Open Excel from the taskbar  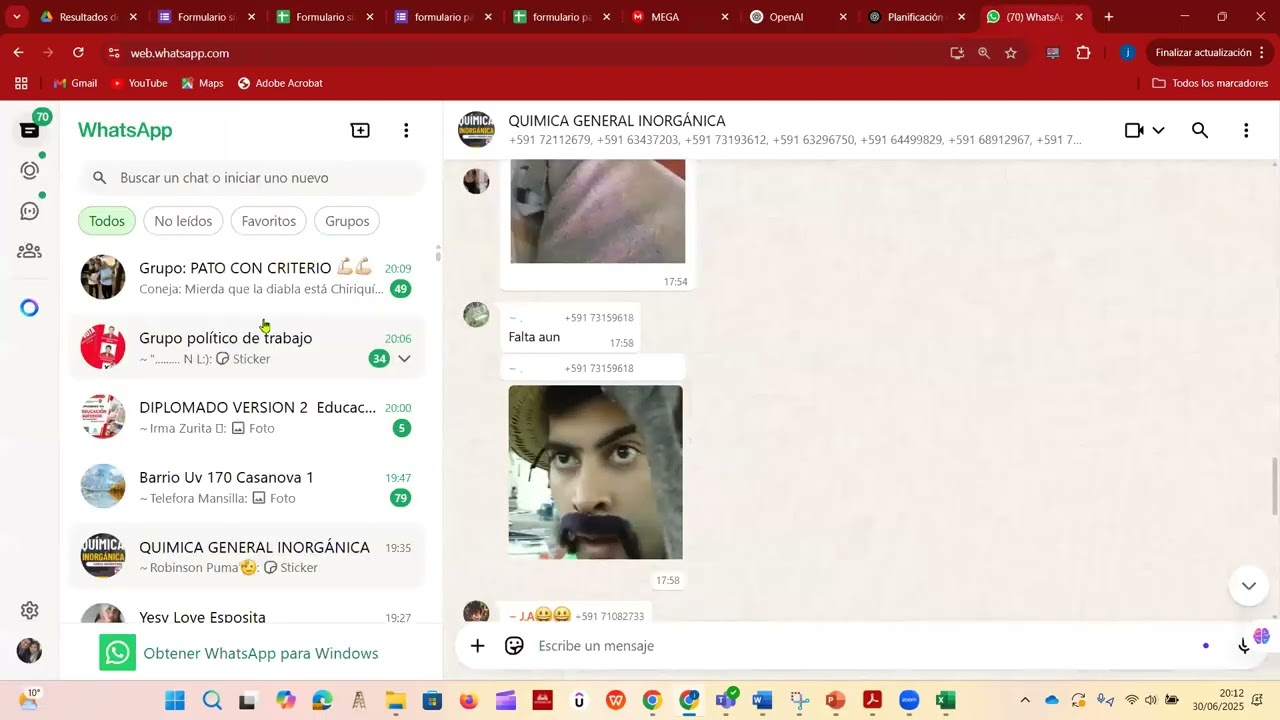[x=945, y=700]
